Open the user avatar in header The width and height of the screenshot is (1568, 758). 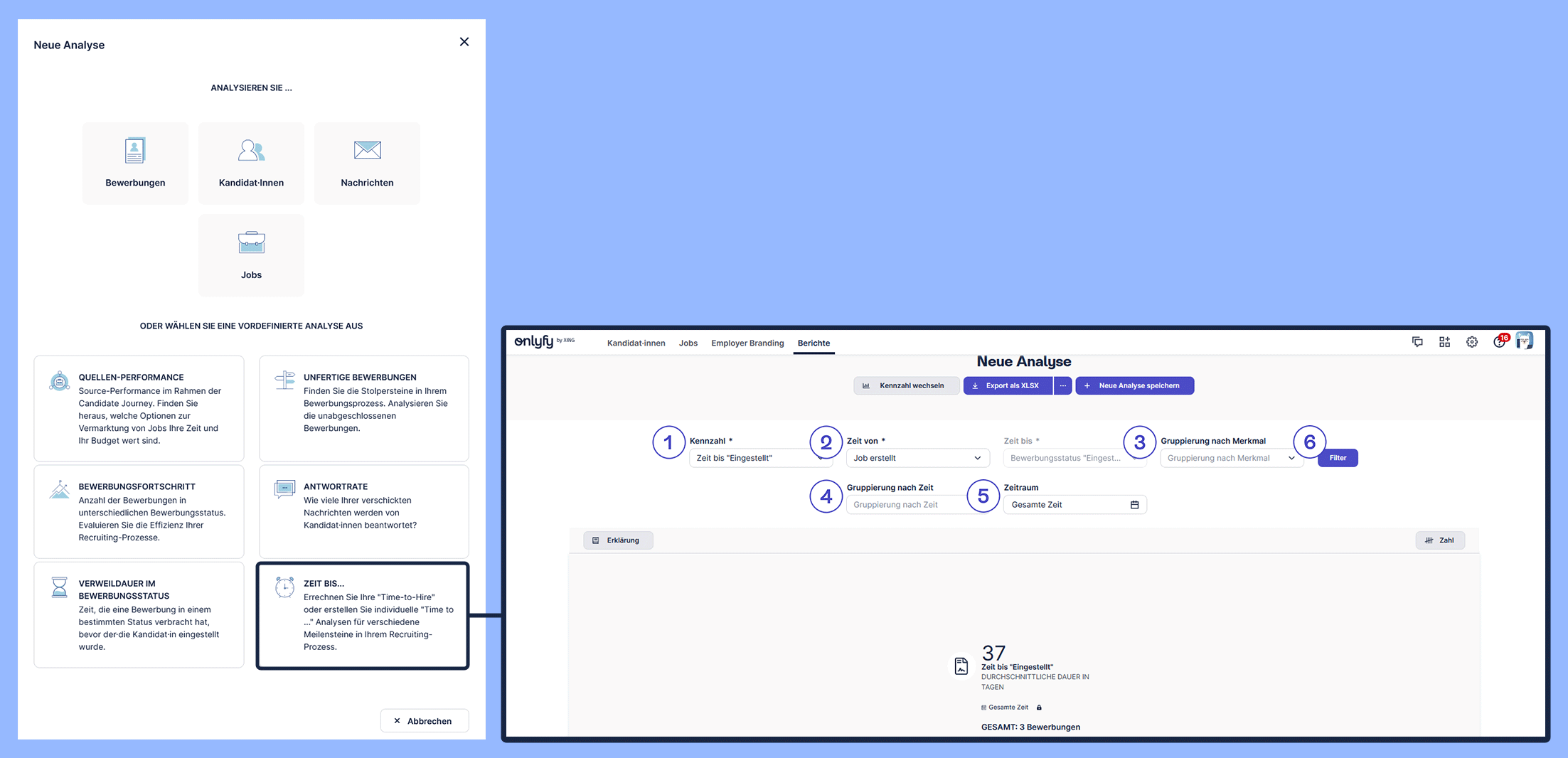pos(1524,341)
